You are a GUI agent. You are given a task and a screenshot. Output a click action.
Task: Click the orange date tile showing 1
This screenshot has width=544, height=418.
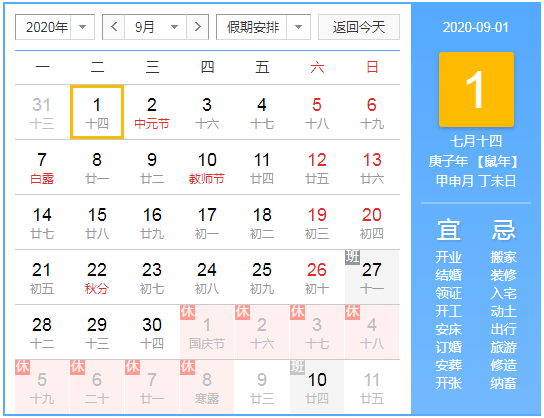[476, 89]
